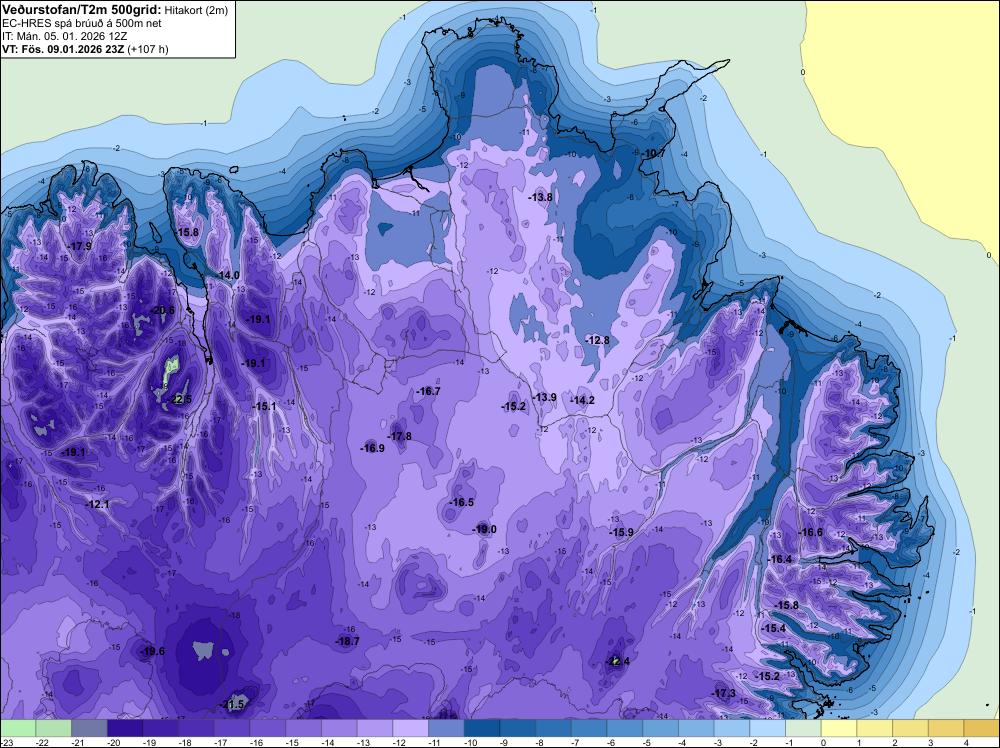1000x748 pixels.
Task: Click the legend swatch labeled -5
Action: [x=661, y=728]
